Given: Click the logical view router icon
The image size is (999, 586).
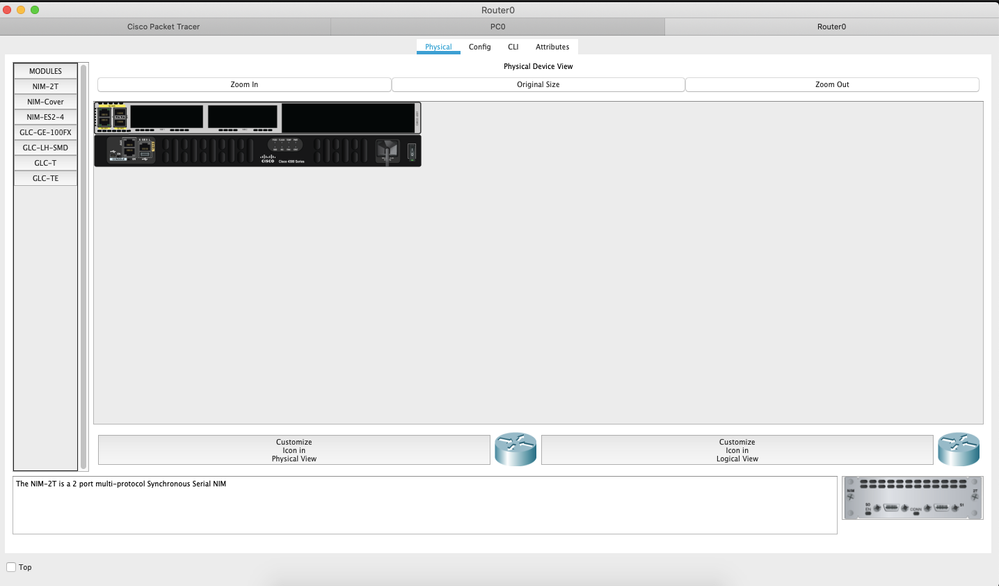Looking at the screenshot, I should coord(958,449).
